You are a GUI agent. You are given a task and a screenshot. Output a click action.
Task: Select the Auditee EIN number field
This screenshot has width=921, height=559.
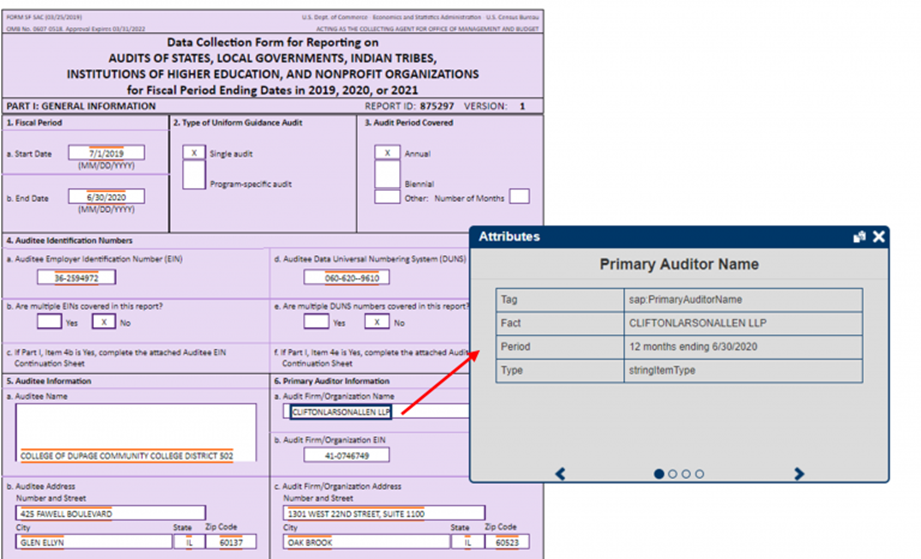point(76,277)
